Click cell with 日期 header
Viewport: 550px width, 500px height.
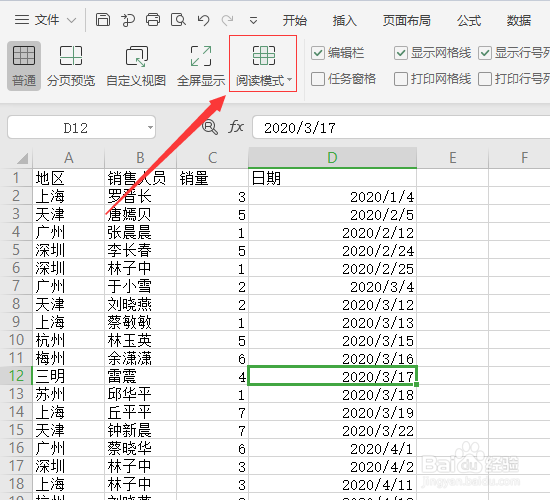coord(332,178)
